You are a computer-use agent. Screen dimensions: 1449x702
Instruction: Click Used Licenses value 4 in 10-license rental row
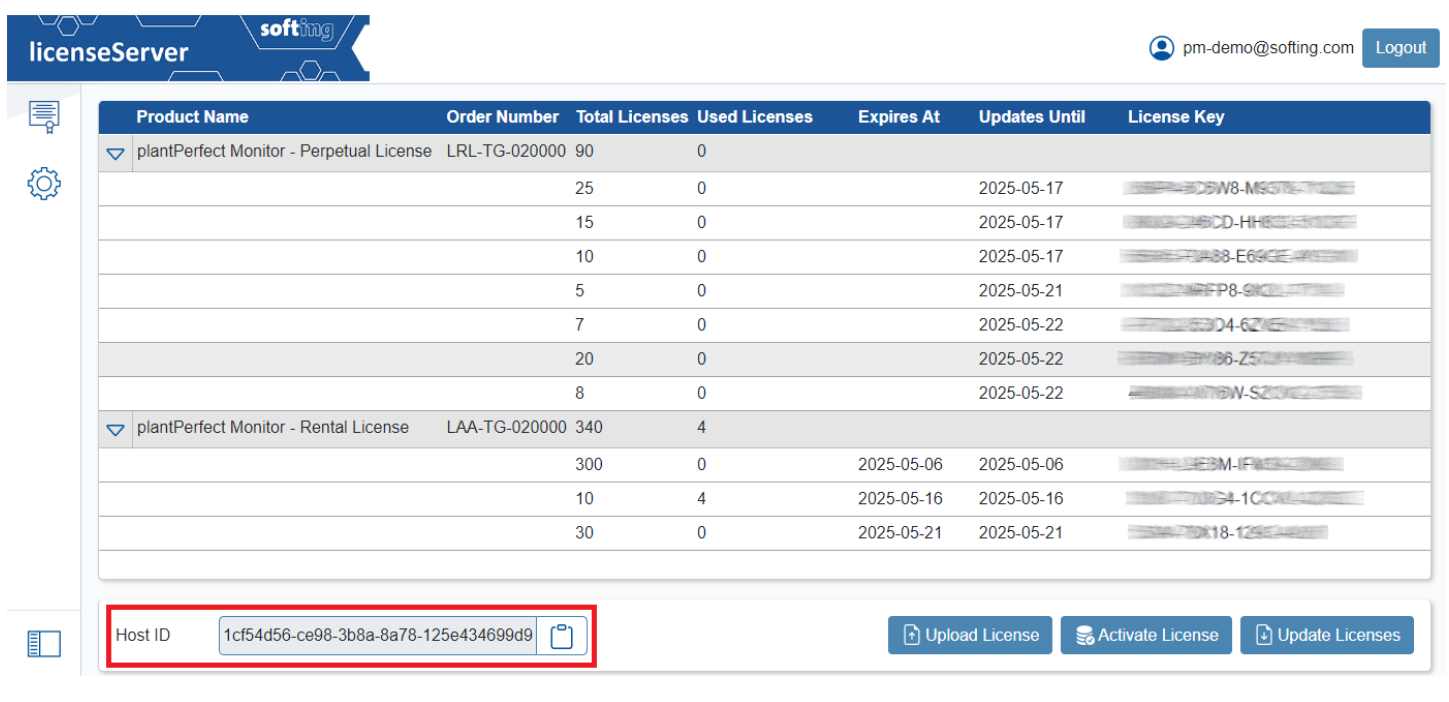point(701,498)
